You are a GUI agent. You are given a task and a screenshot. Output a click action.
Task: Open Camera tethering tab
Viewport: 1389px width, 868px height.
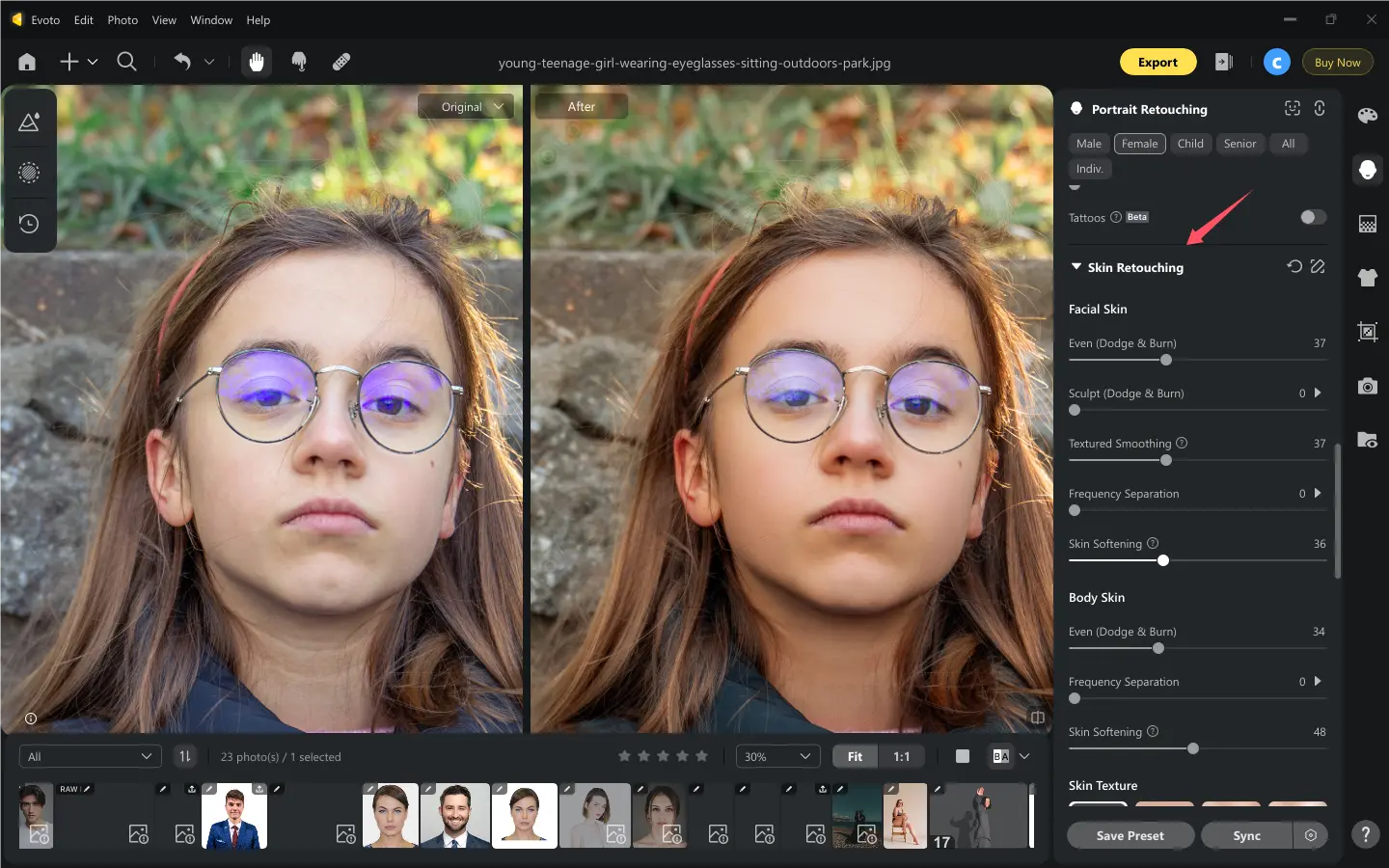pos(1368,386)
